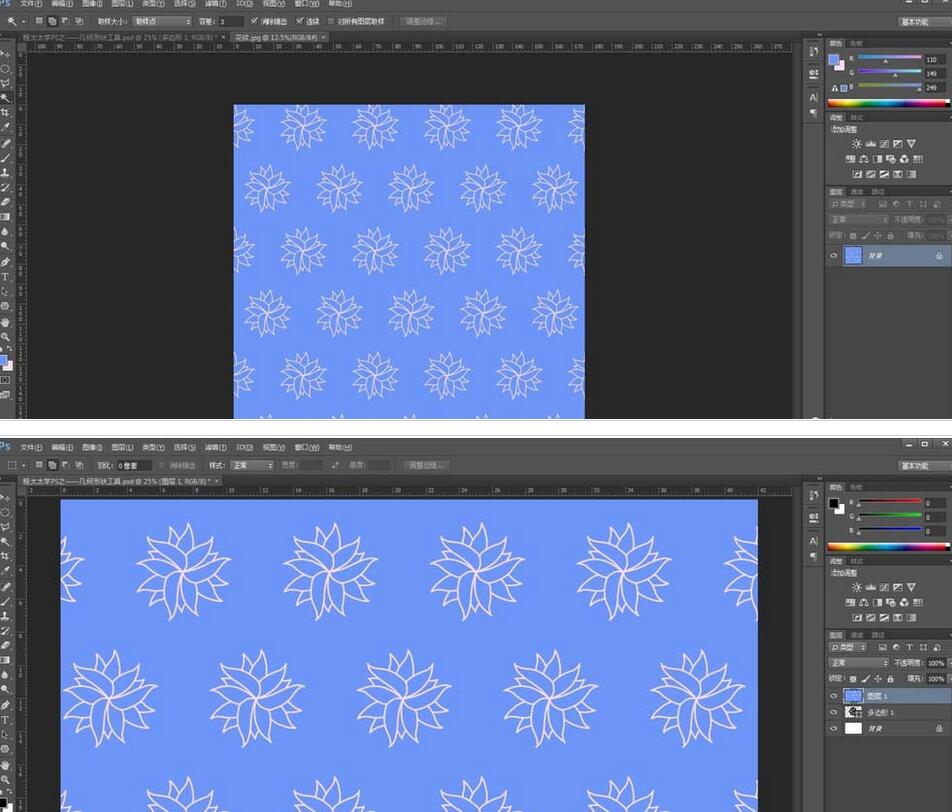Add Brightness/Contrast adjustment in the top window

point(857,144)
